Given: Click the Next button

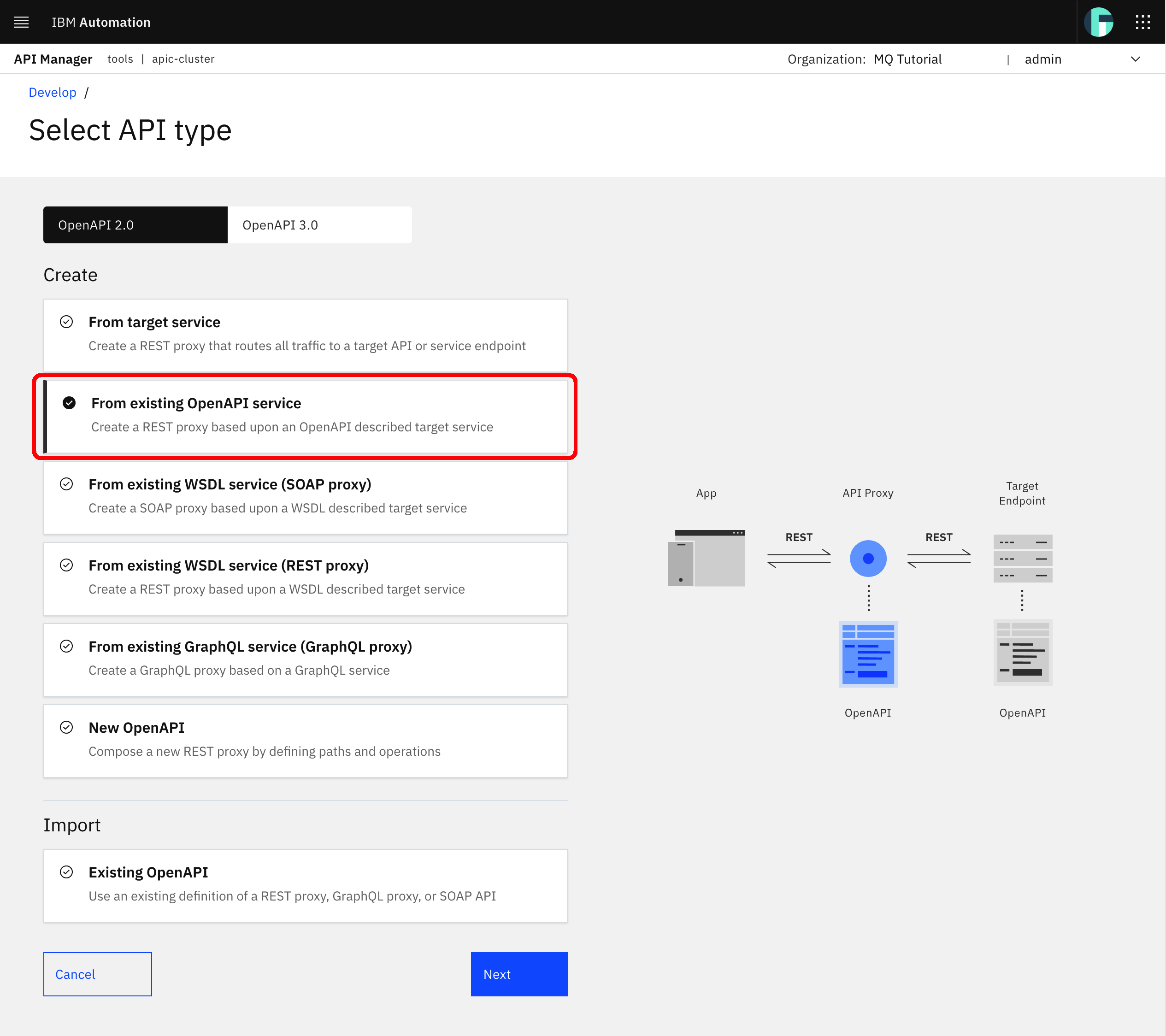Looking at the screenshot, I should click(518, 974).
